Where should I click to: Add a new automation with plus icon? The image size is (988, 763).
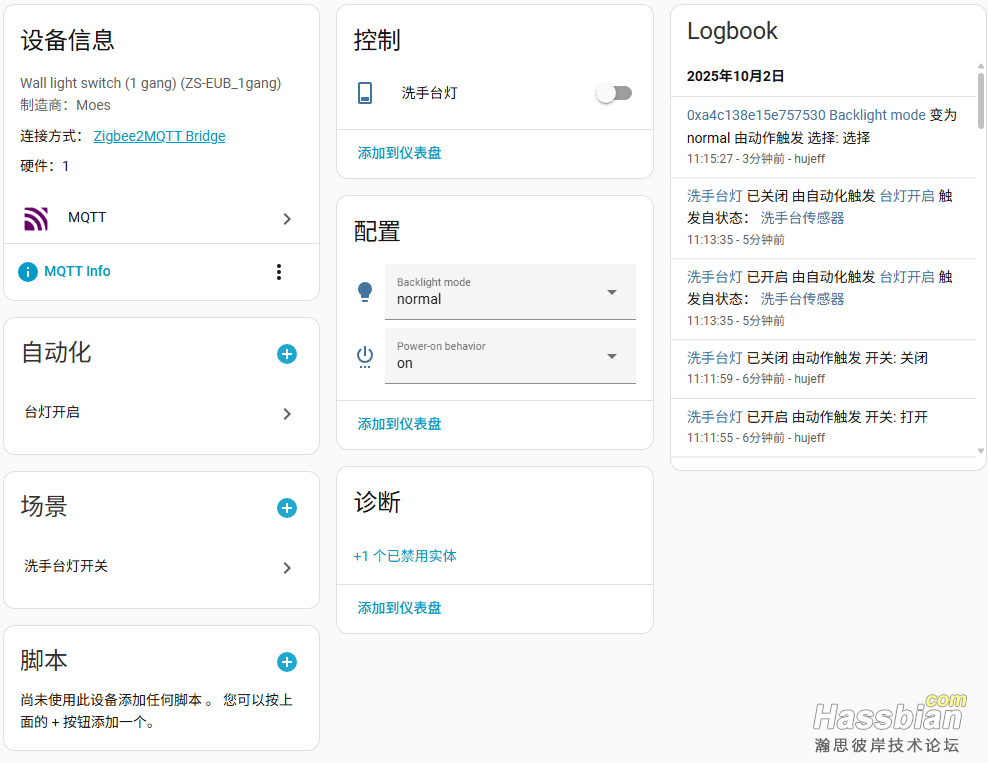pyautogui.click(x=287, y=354)
